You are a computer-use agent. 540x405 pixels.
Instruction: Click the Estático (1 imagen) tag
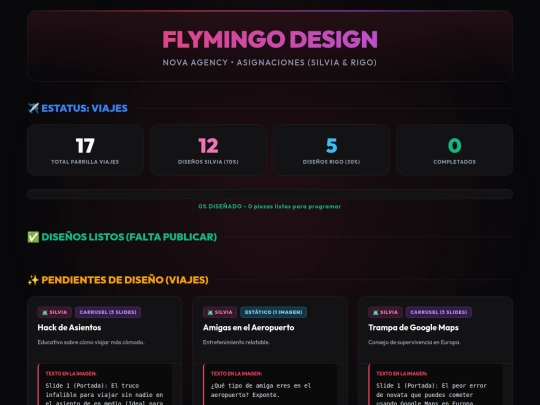pos(273,312)
